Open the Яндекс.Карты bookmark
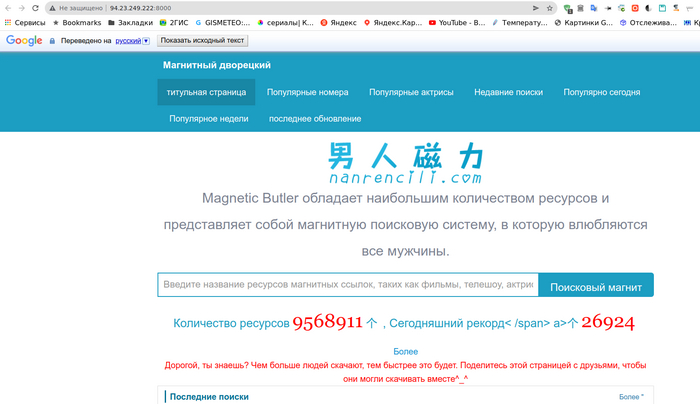 [x=393, y=22]
